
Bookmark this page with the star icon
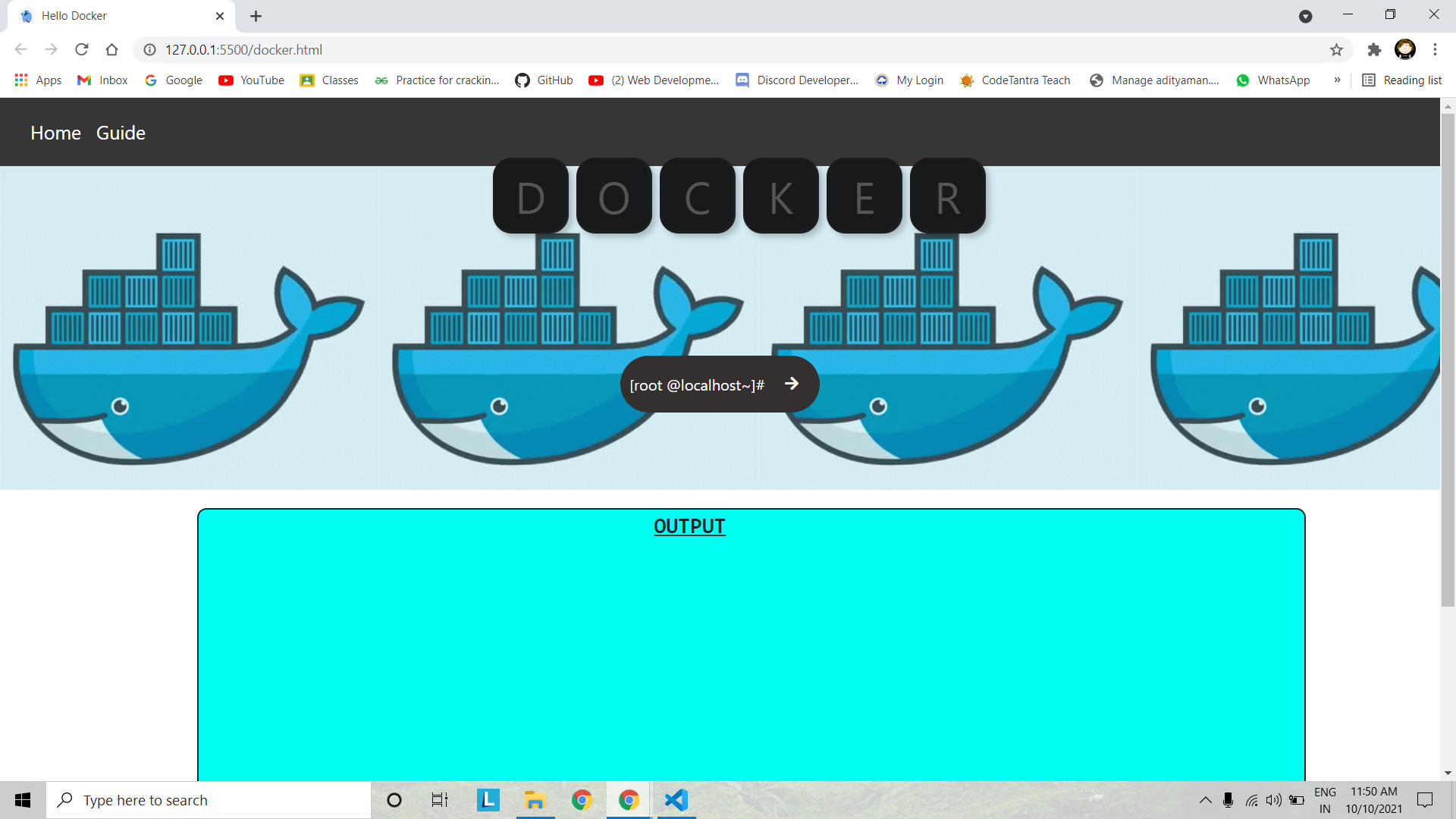click(1336, 49)
